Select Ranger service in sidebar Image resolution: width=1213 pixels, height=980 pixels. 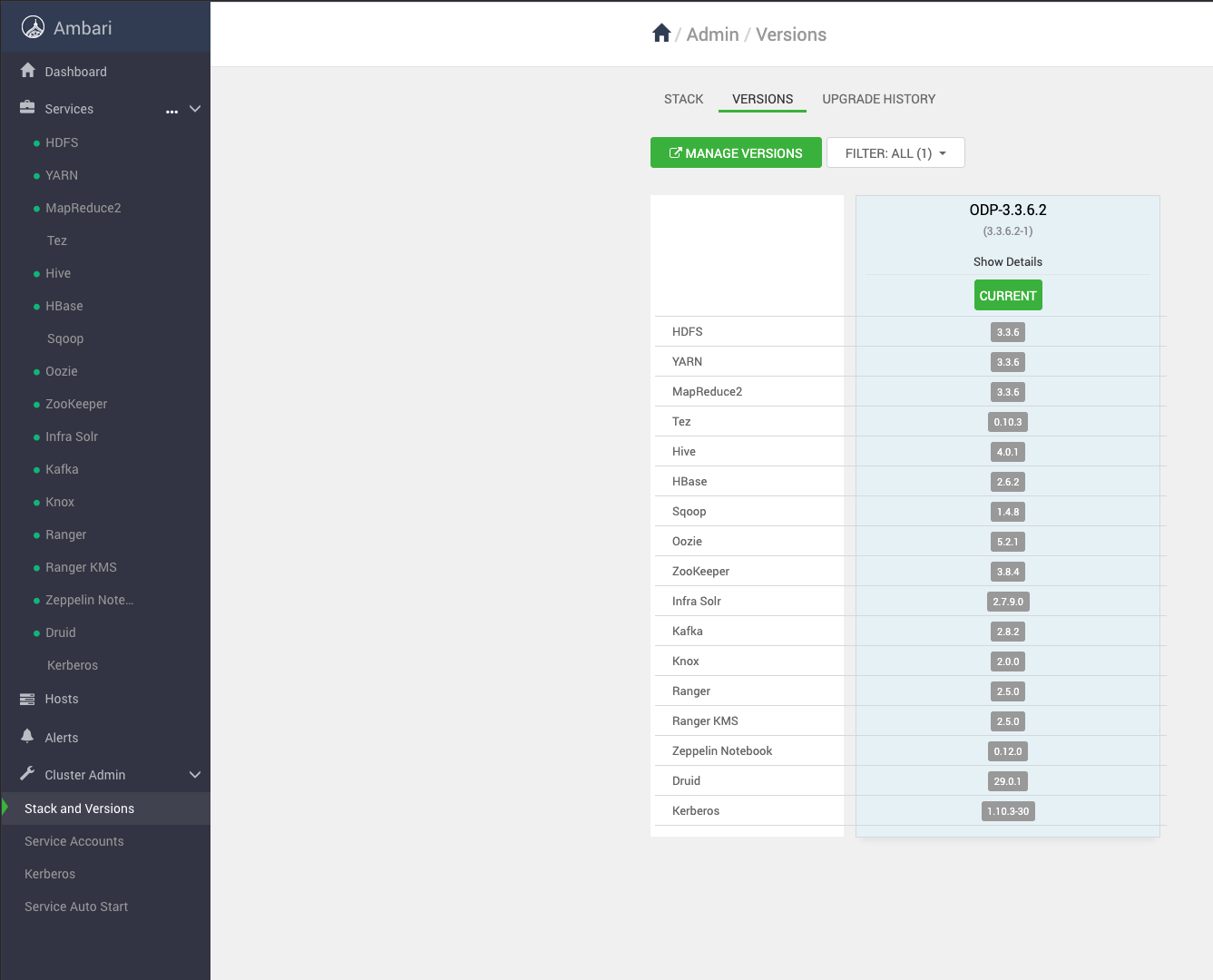pos(66,534)
